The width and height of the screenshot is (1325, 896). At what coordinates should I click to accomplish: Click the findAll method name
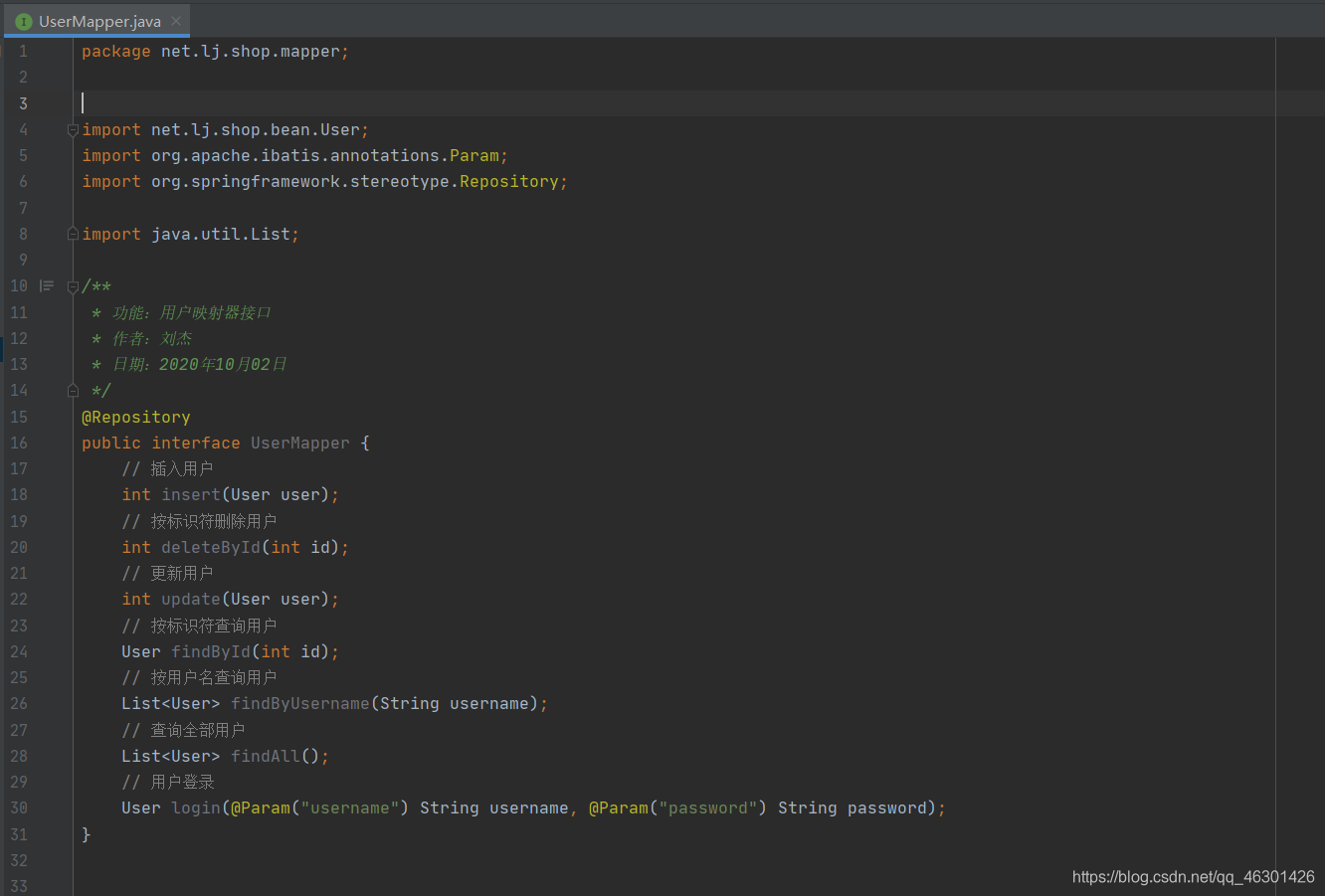pos(266,757)
